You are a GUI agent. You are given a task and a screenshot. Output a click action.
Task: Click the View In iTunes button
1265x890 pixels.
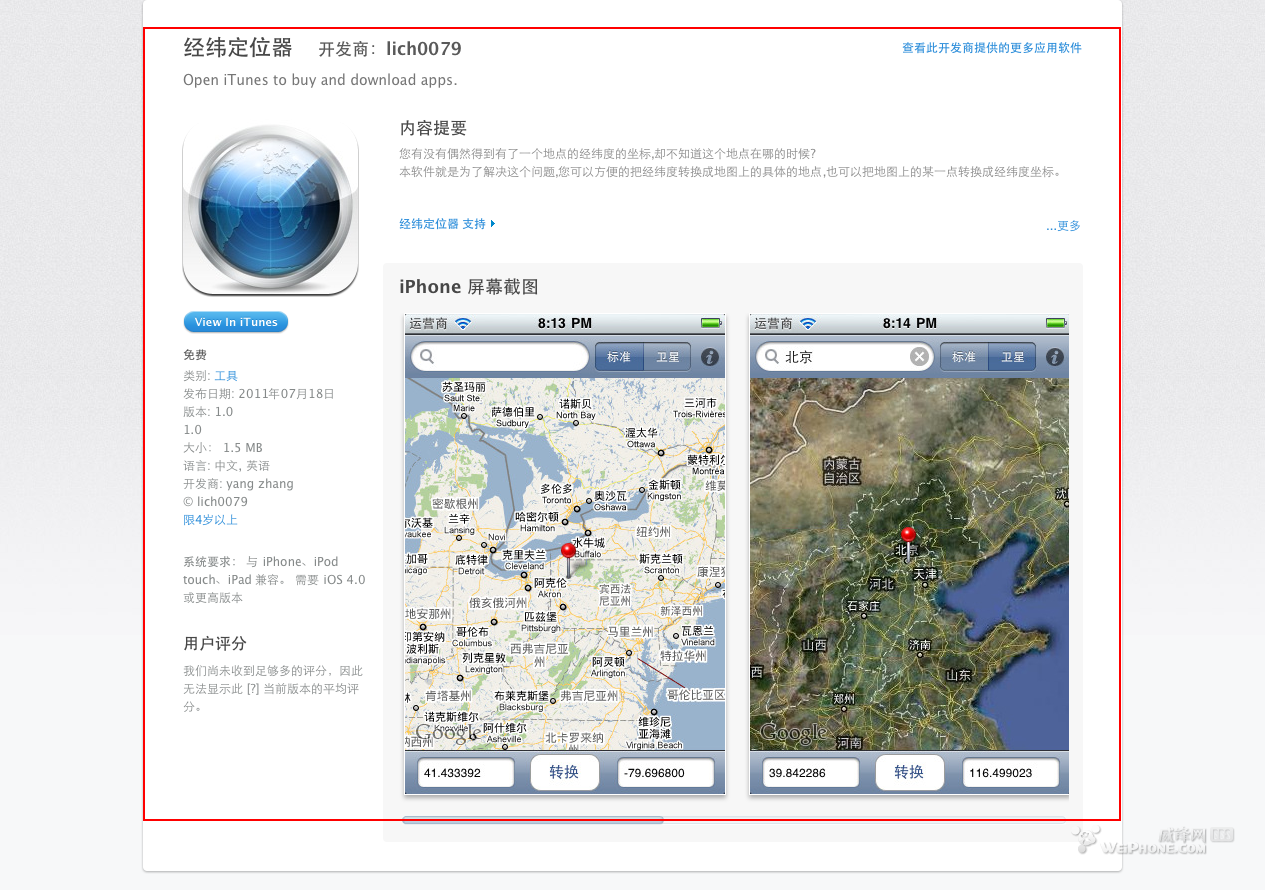click(x=236, y=322)
